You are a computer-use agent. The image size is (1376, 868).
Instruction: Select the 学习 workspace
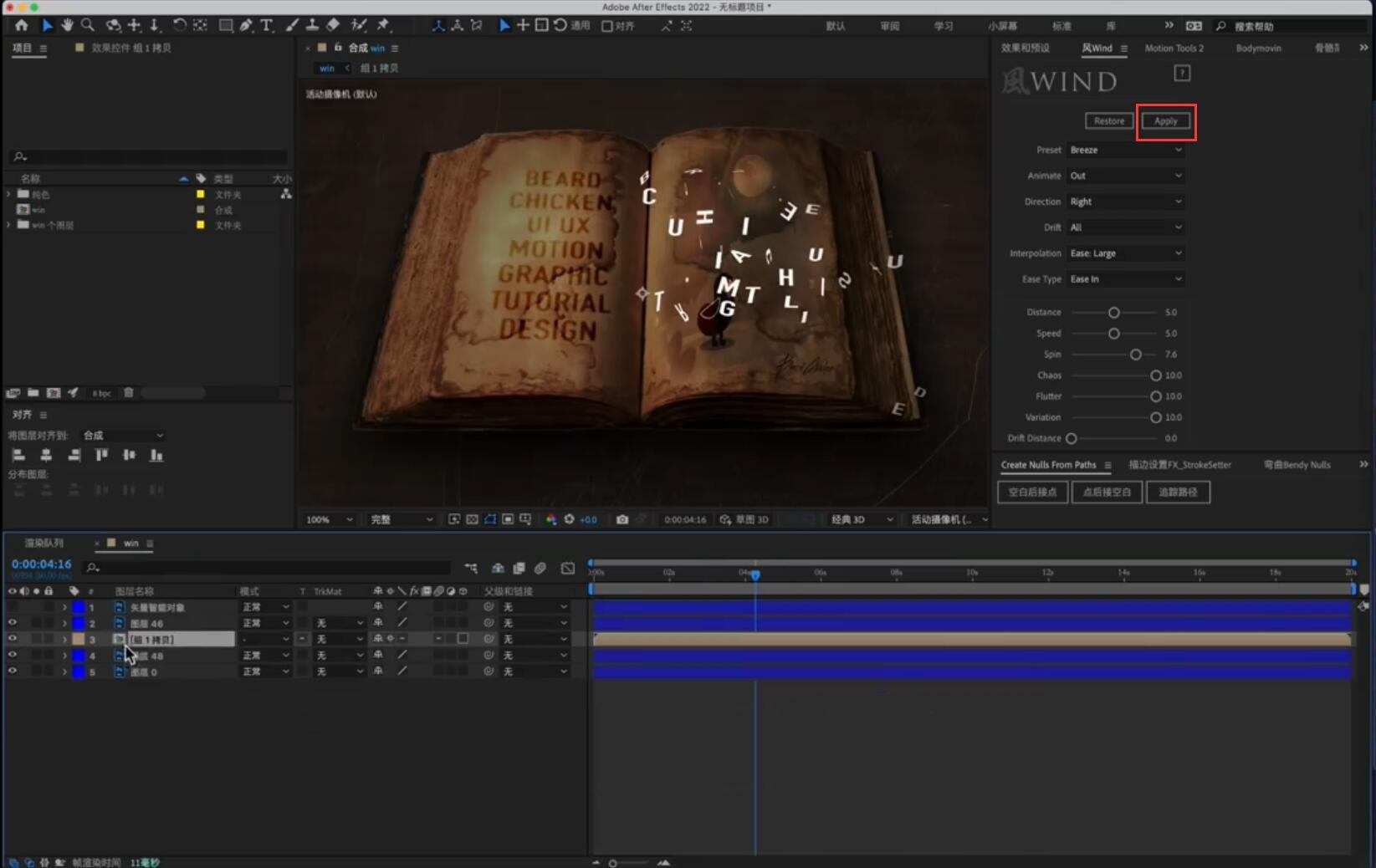click(x=944, y=26)
